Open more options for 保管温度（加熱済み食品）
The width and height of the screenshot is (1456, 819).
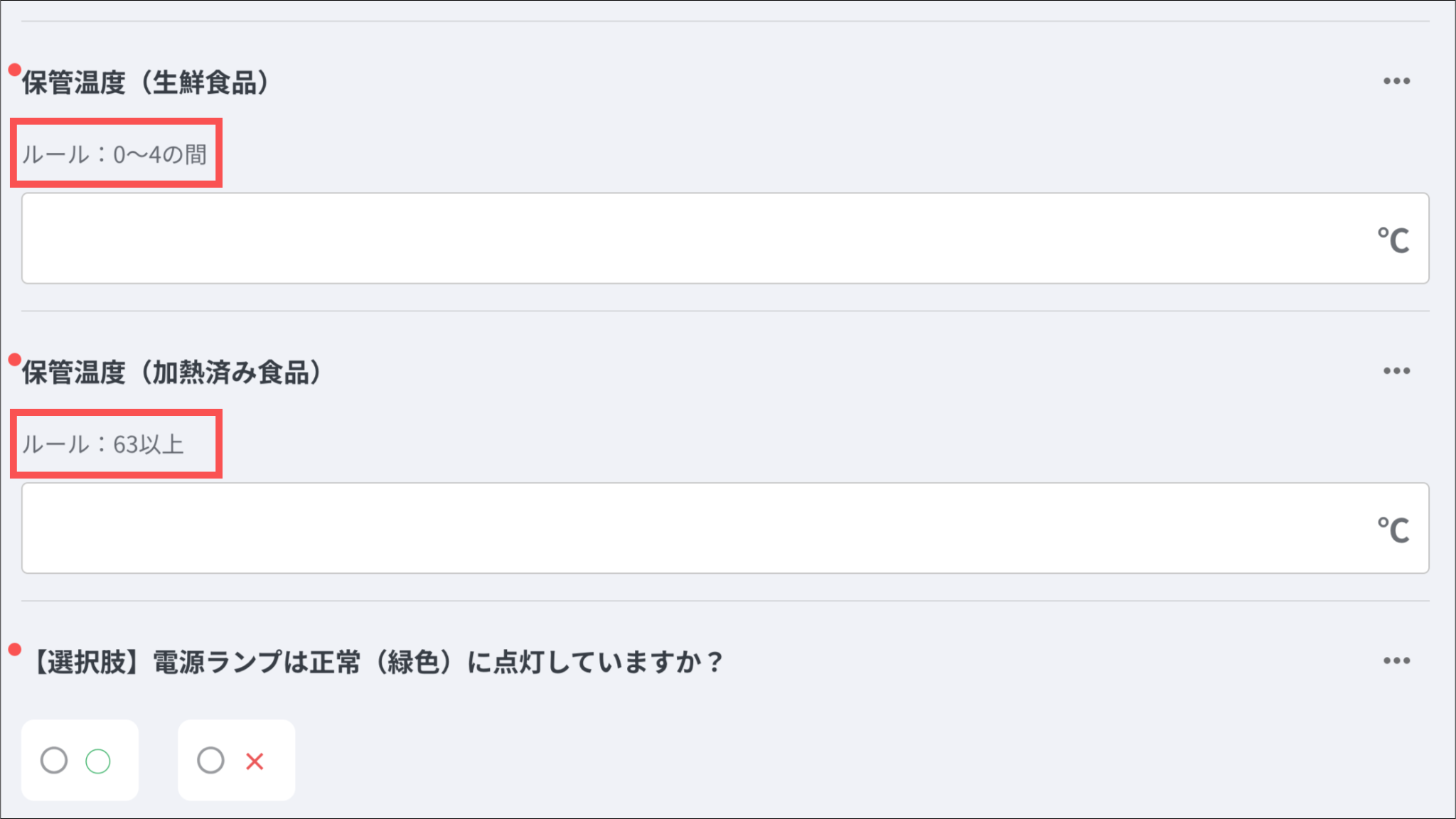(1396, 371)
